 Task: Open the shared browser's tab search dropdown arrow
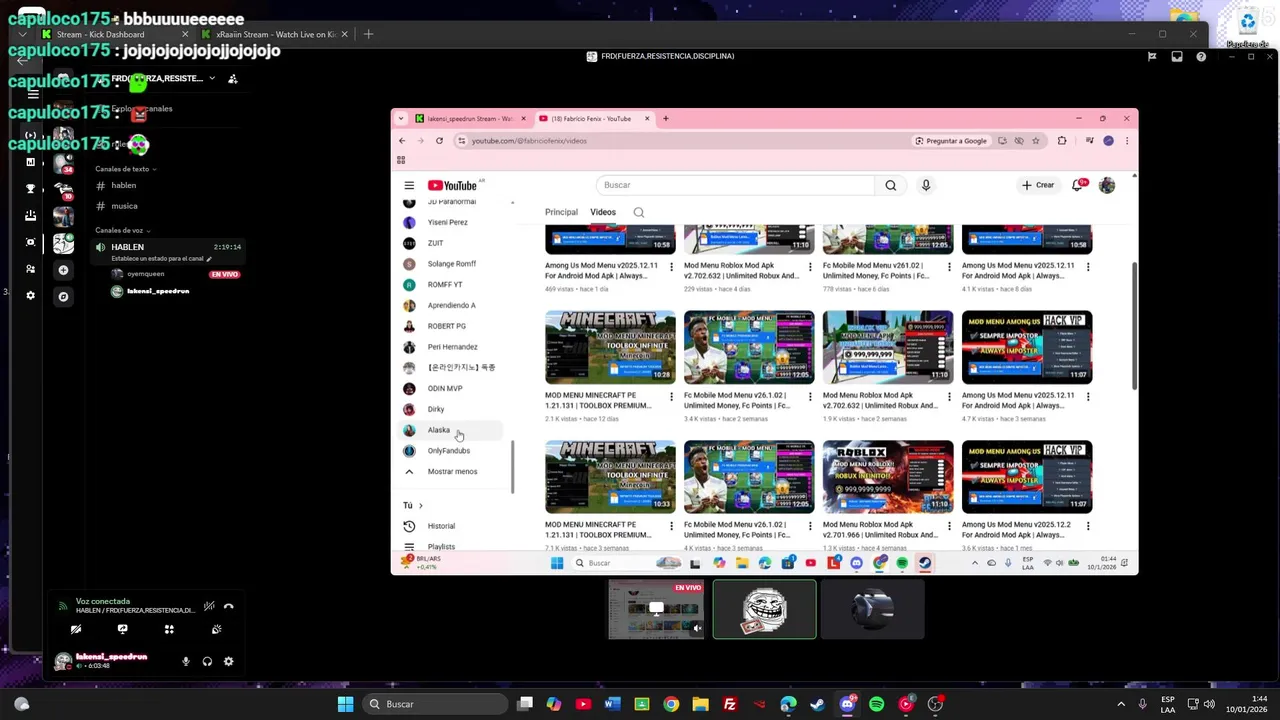(401, 119)
